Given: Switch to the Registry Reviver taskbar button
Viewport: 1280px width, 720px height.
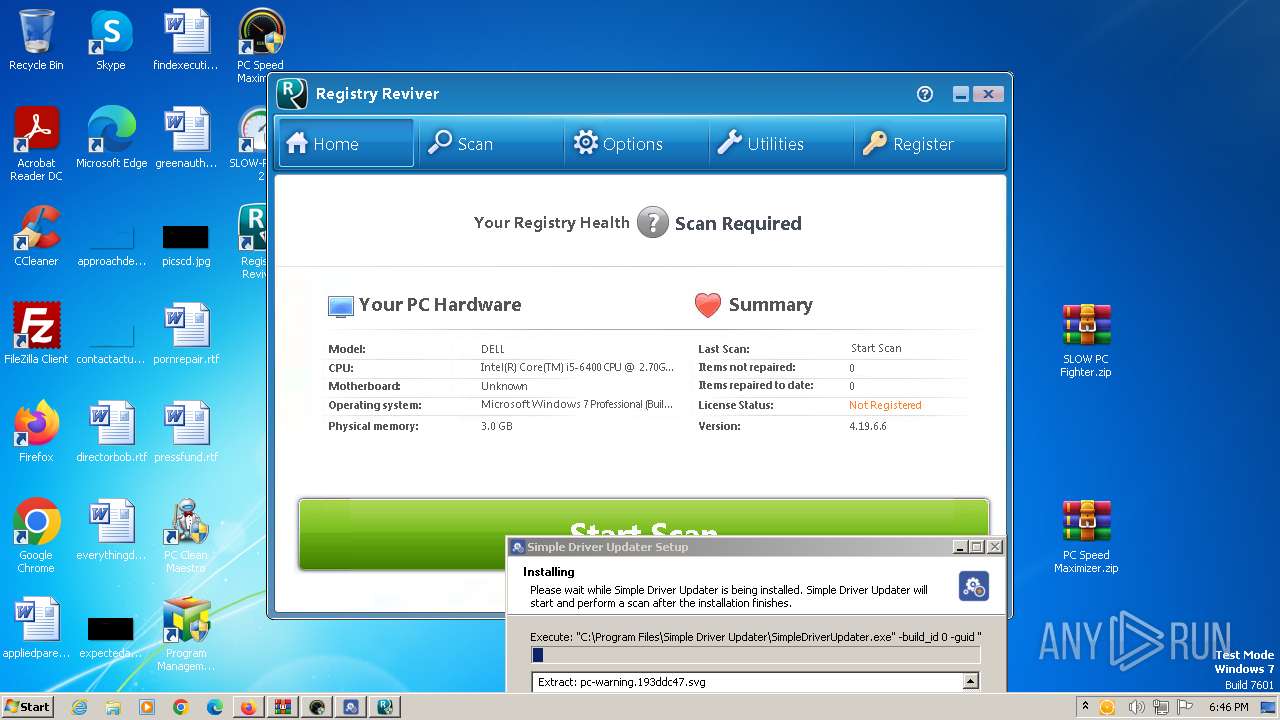Looking at the screenshot, I should (x=384, y=707).
